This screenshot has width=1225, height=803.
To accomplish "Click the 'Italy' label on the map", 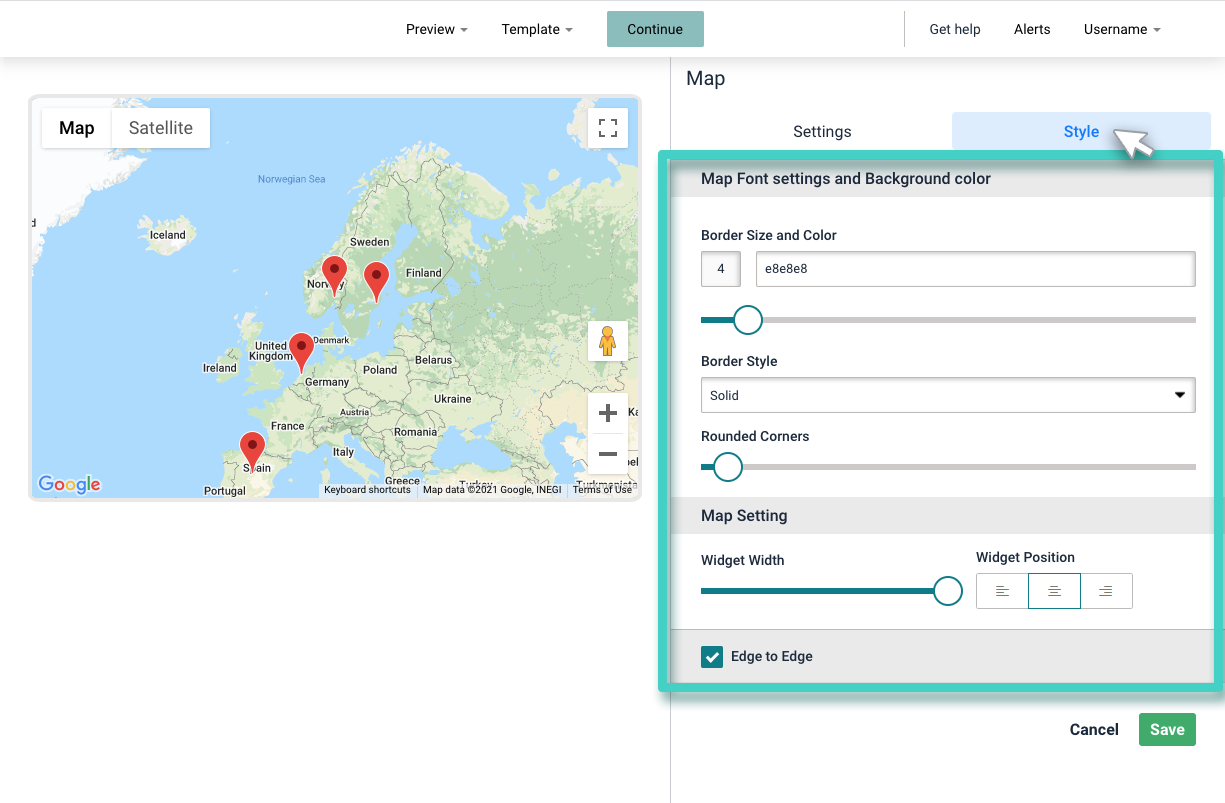I will pos(343,452).
